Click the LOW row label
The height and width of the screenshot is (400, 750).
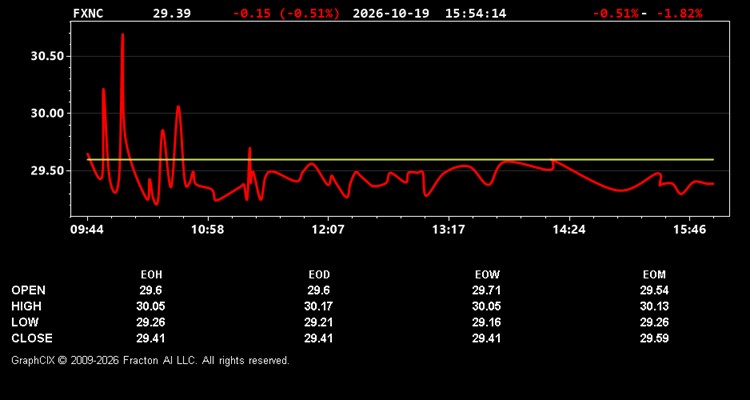point(25,322)
